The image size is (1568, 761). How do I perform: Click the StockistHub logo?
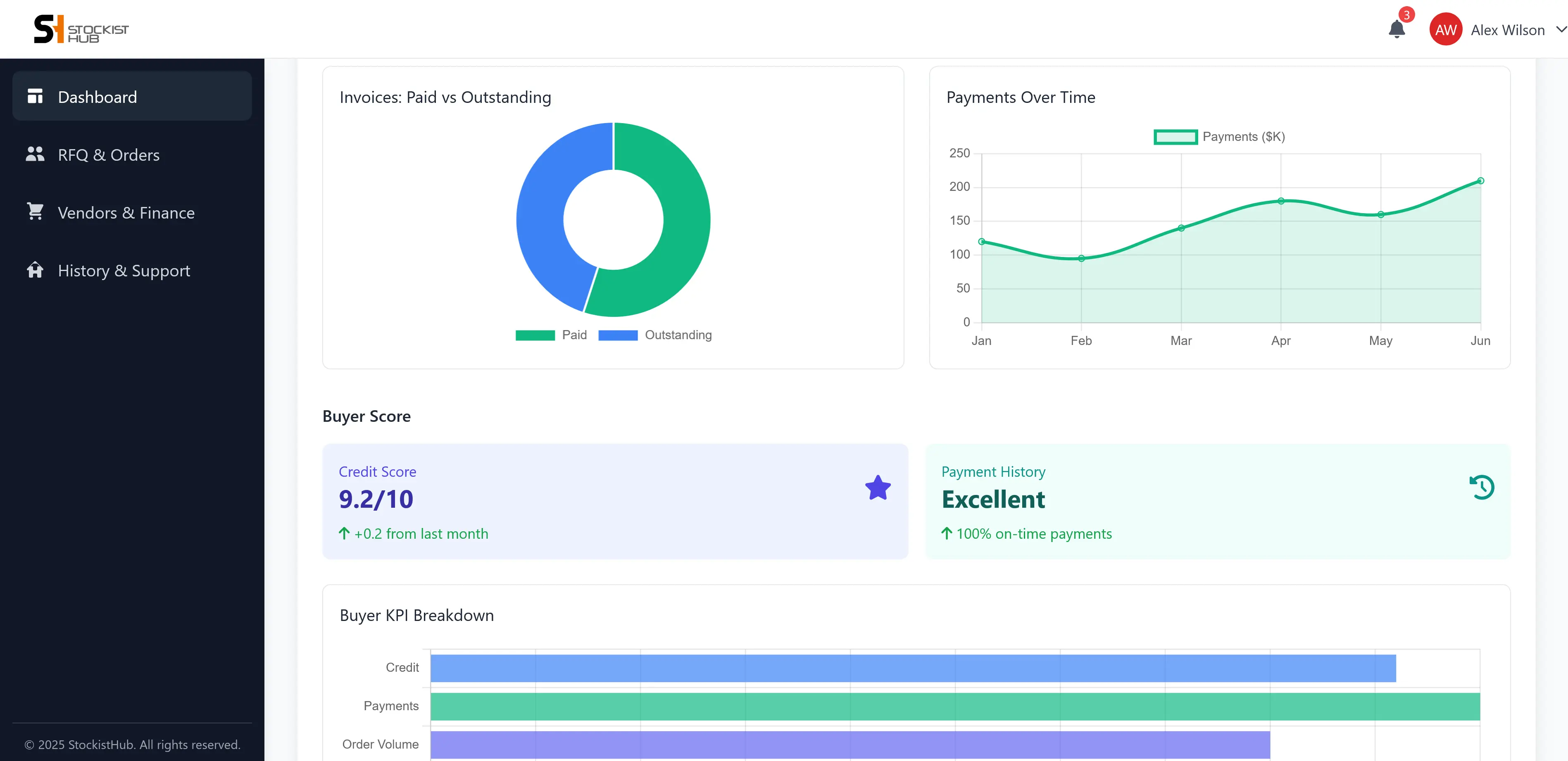pos(81,29)
